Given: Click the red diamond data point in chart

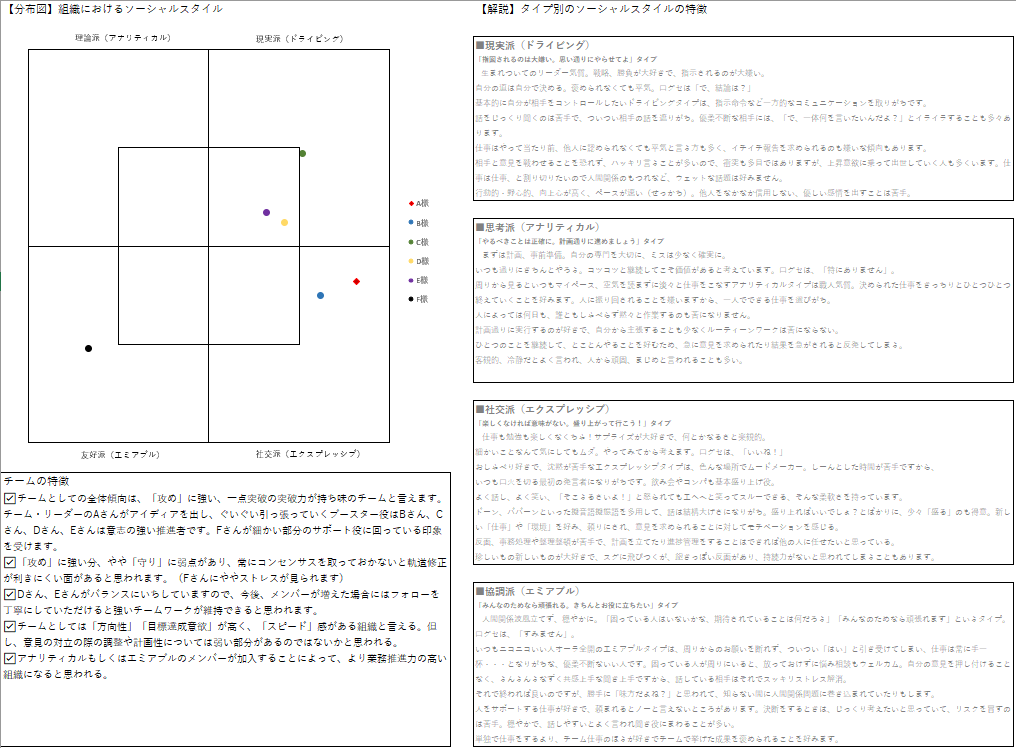Looking at the screenshot, I should [x=356, y=281].
